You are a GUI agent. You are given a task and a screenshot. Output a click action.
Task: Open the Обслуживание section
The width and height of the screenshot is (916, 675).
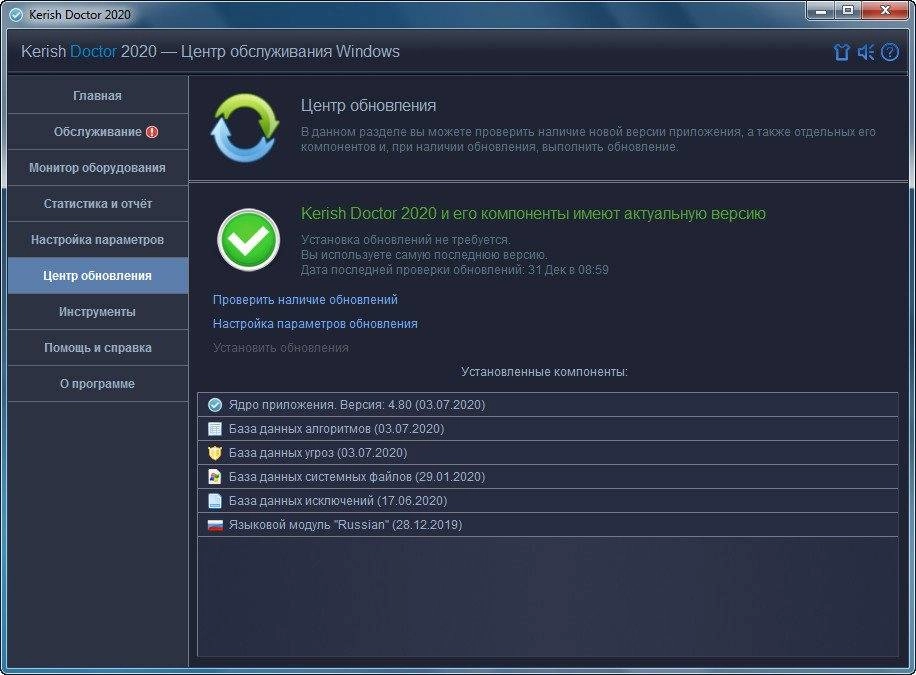pos(98,132)
